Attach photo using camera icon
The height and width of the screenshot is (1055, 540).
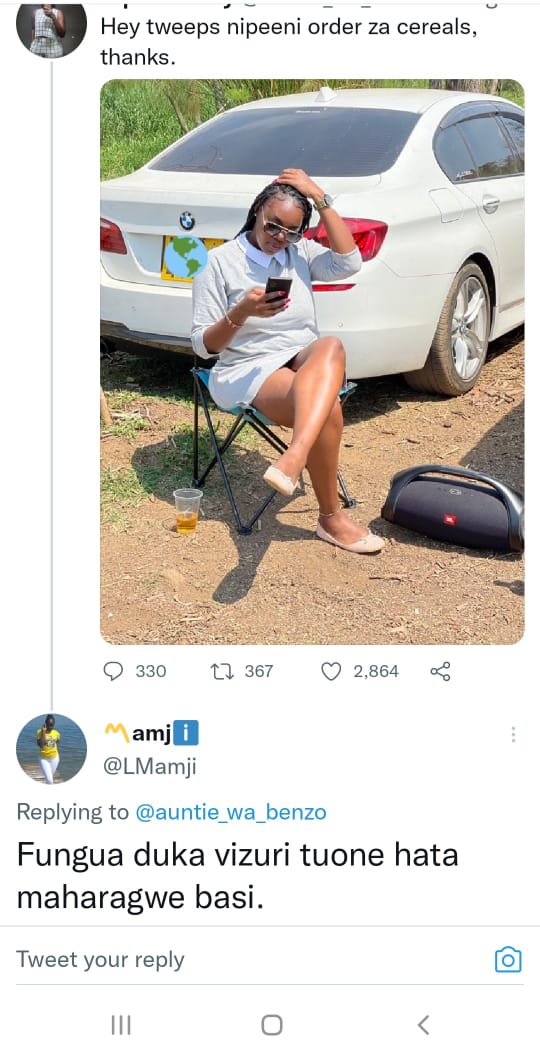[508, 959]
